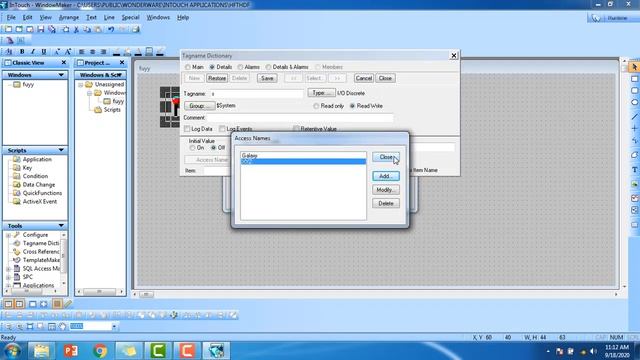The width and height of the screenshot is (640, 360).
Task: Click the New Window toolbar icon
Action: pyautogui.click(x=8, y=29)
